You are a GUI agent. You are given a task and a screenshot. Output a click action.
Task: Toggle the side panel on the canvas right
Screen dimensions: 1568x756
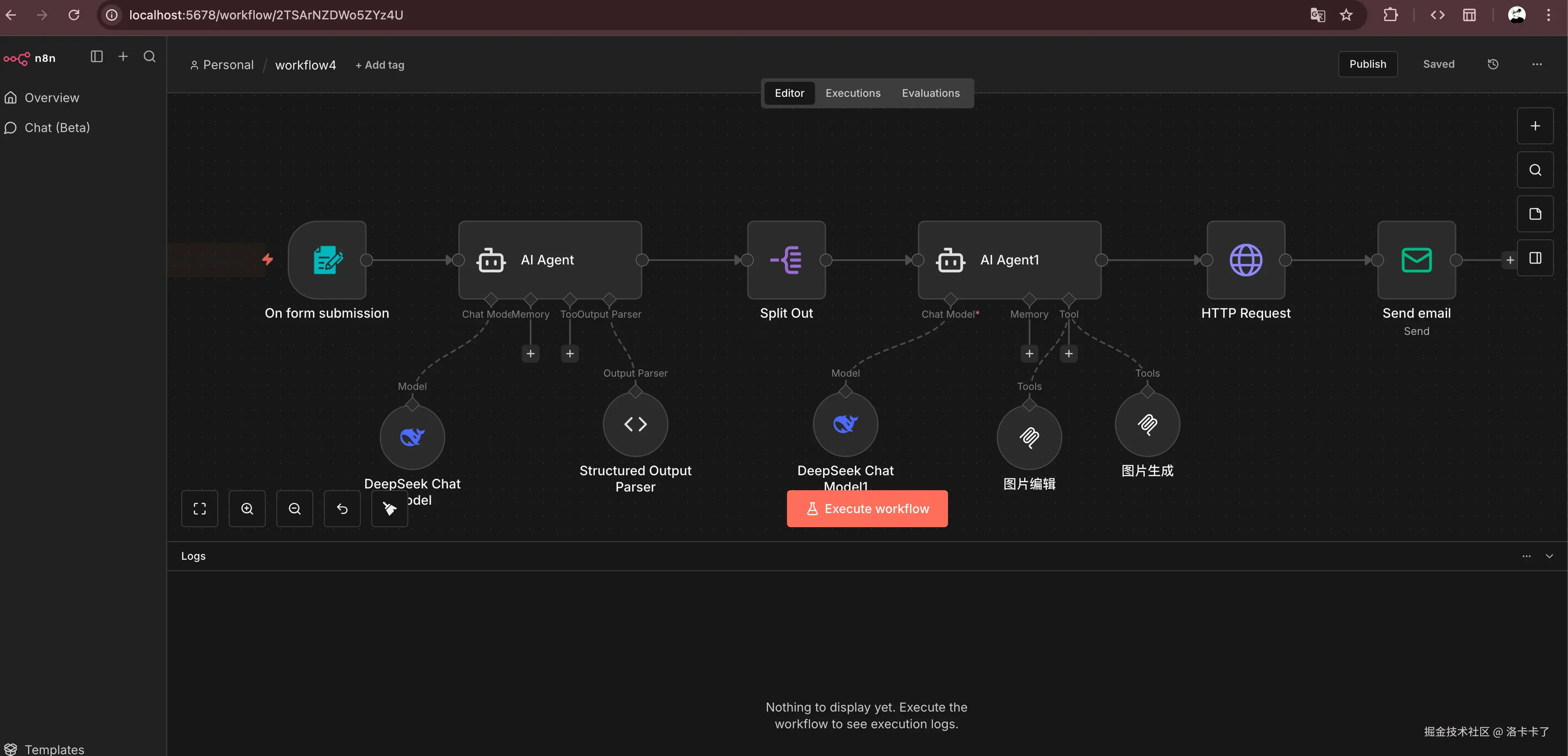pyautogui.click(x=1535, y=258)
